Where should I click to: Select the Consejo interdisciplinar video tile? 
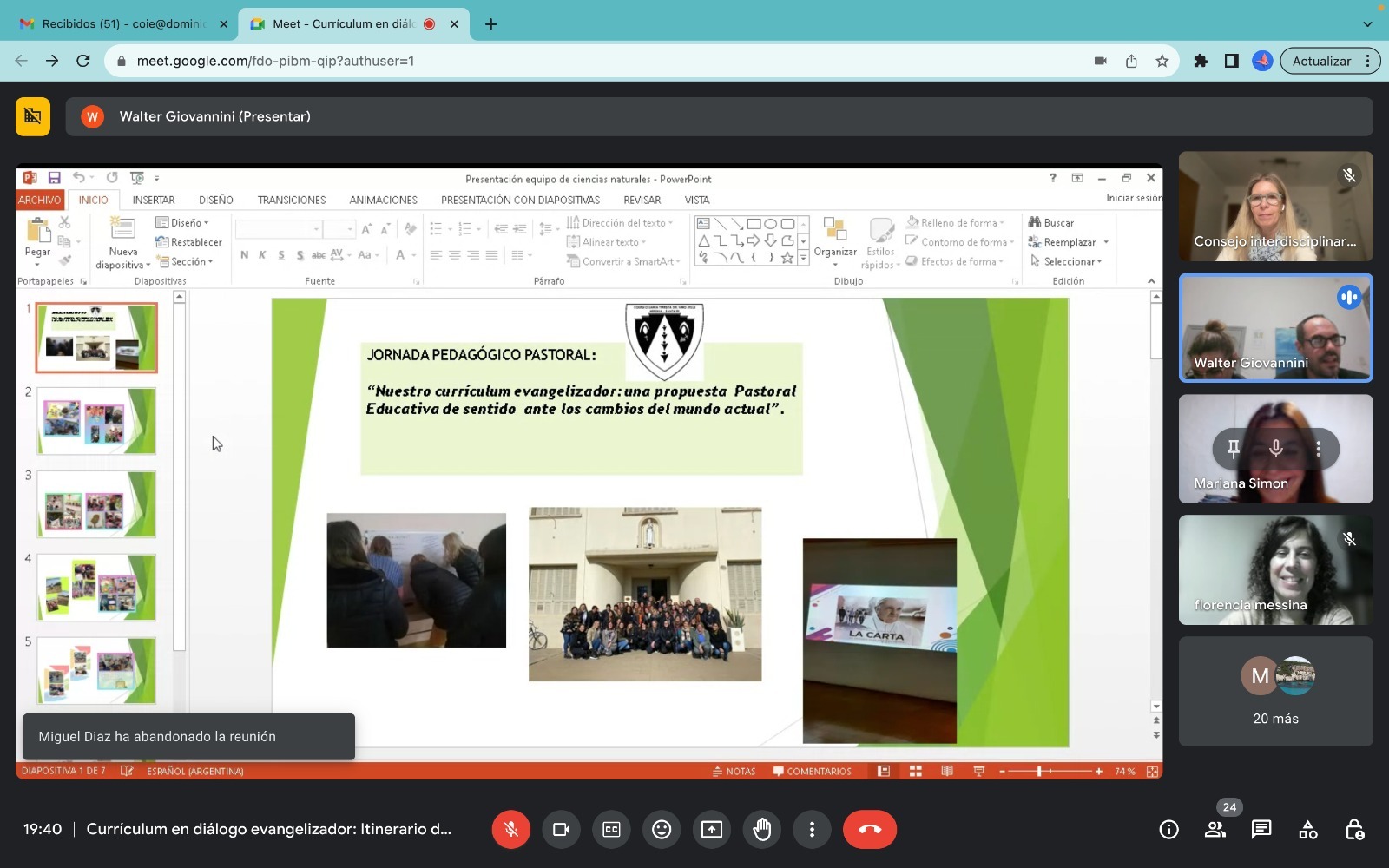coord(1275,207)
